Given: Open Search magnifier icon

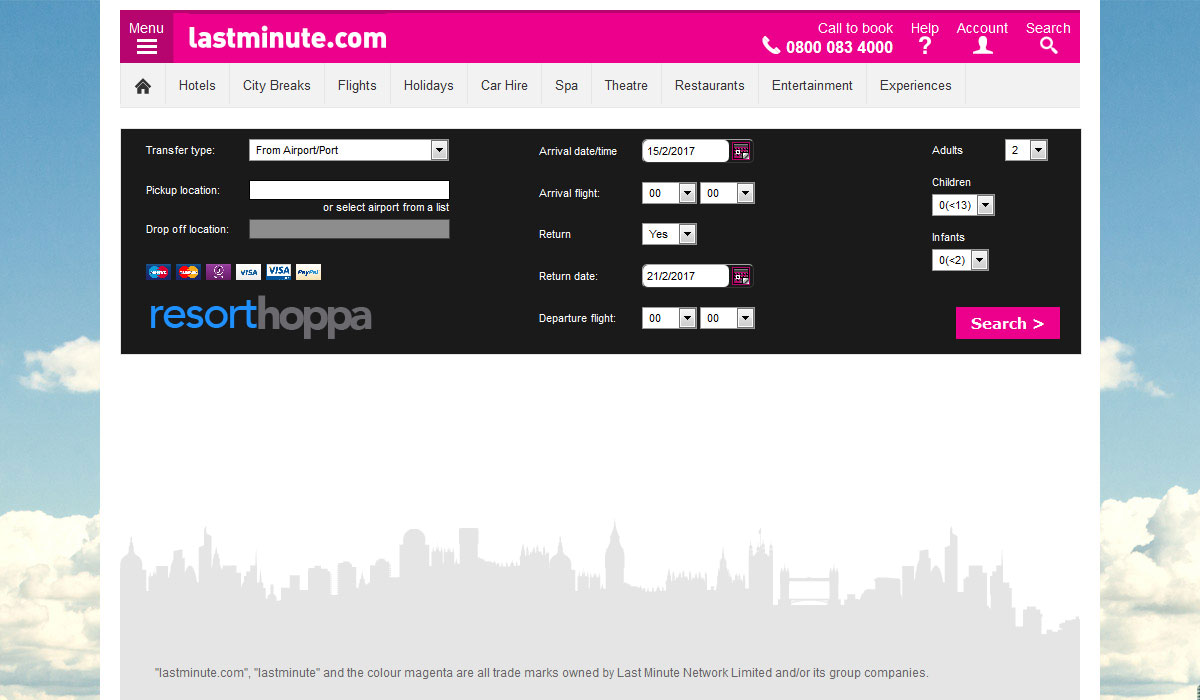Looking at the screenshot, I should pos(1048,46).
